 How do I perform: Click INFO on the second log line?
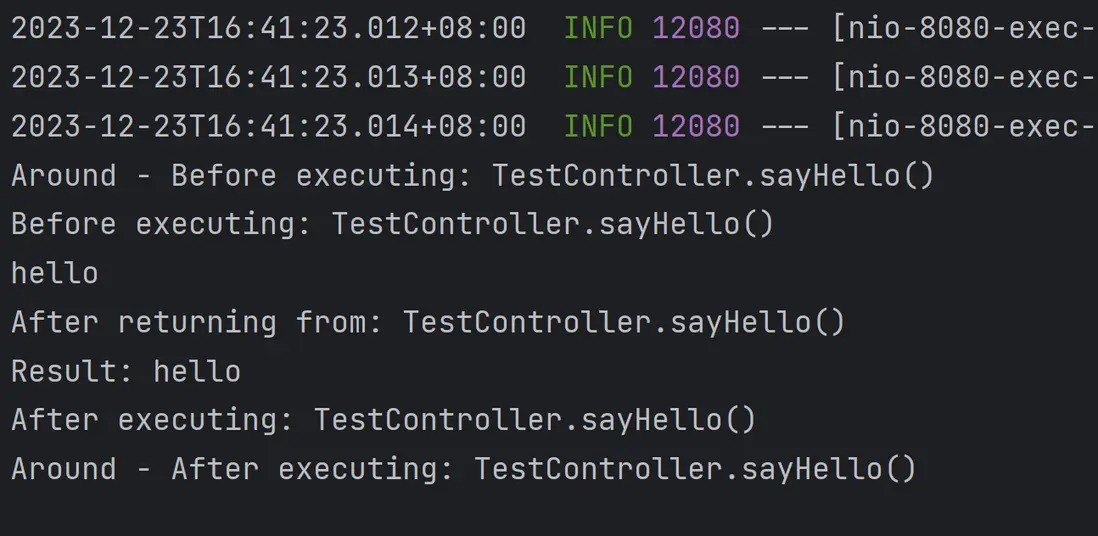pos(598,77)
